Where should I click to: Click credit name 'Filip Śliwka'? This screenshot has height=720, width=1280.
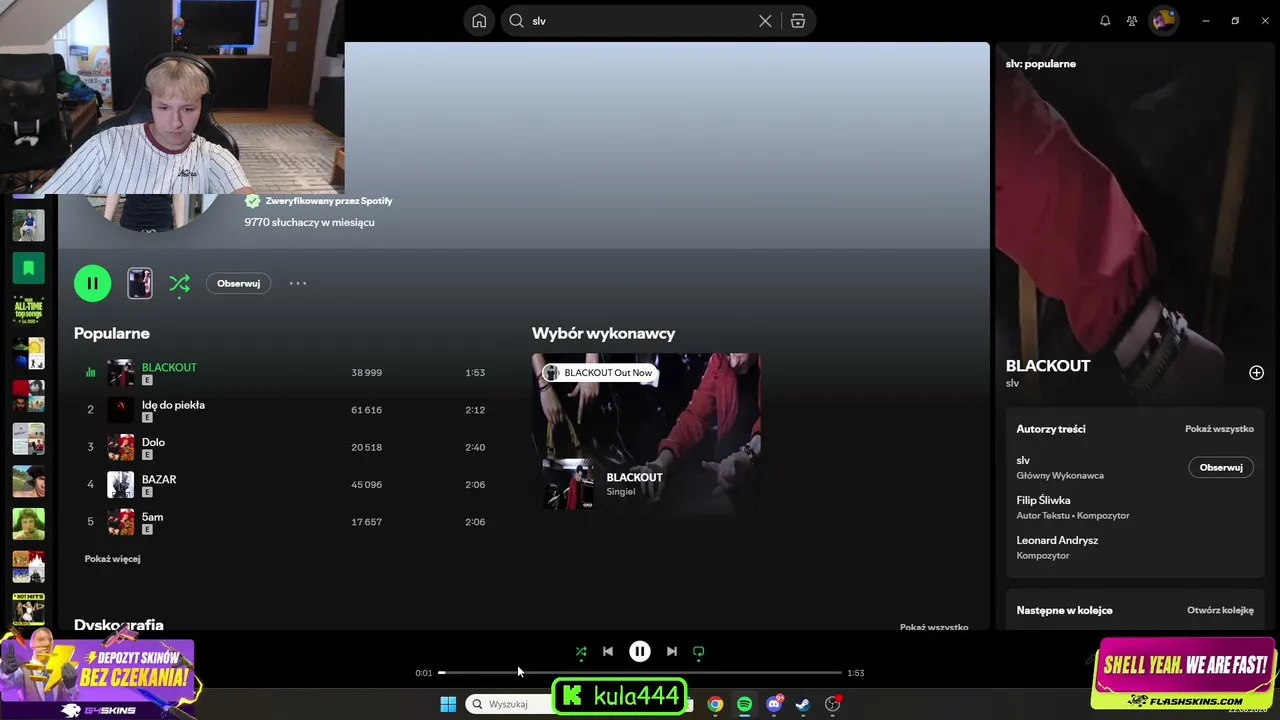[1043, 500]
